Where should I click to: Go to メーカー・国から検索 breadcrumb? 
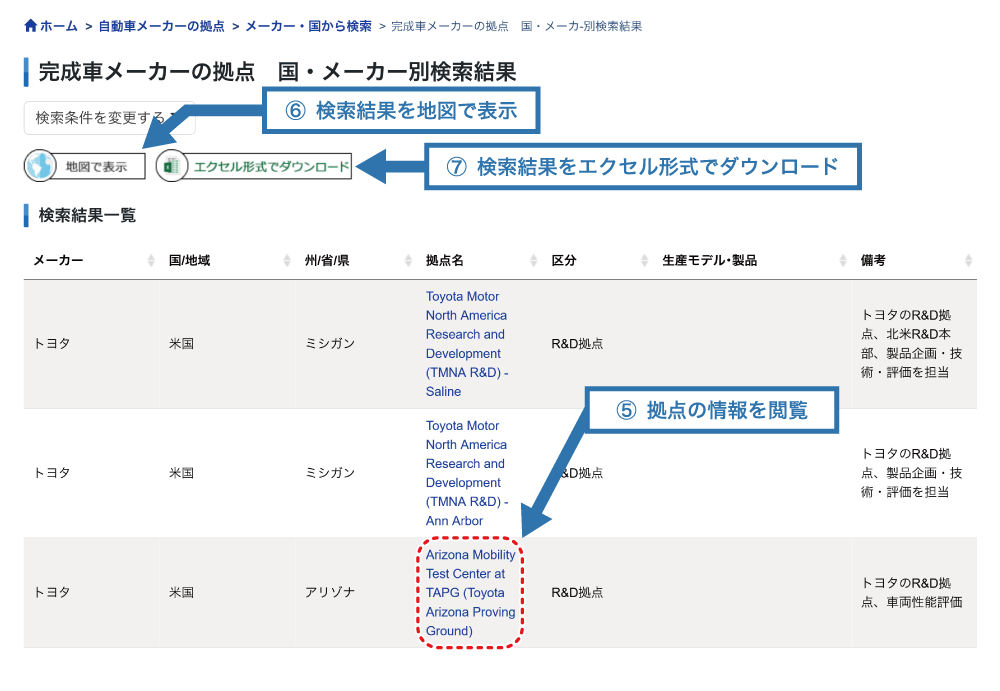tap(308, 26)
